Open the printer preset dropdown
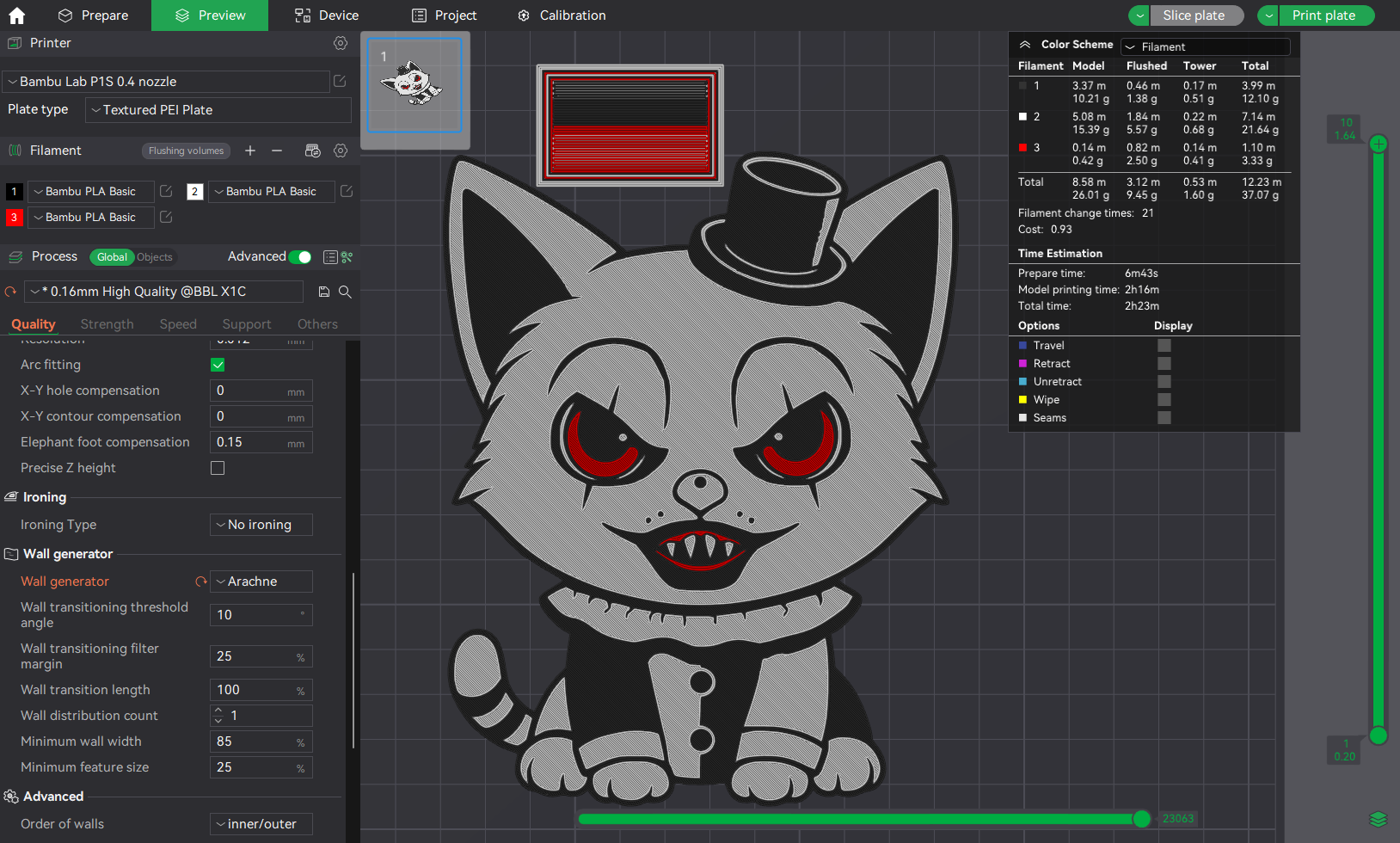 pyautogui.click(x=166, y=82)
